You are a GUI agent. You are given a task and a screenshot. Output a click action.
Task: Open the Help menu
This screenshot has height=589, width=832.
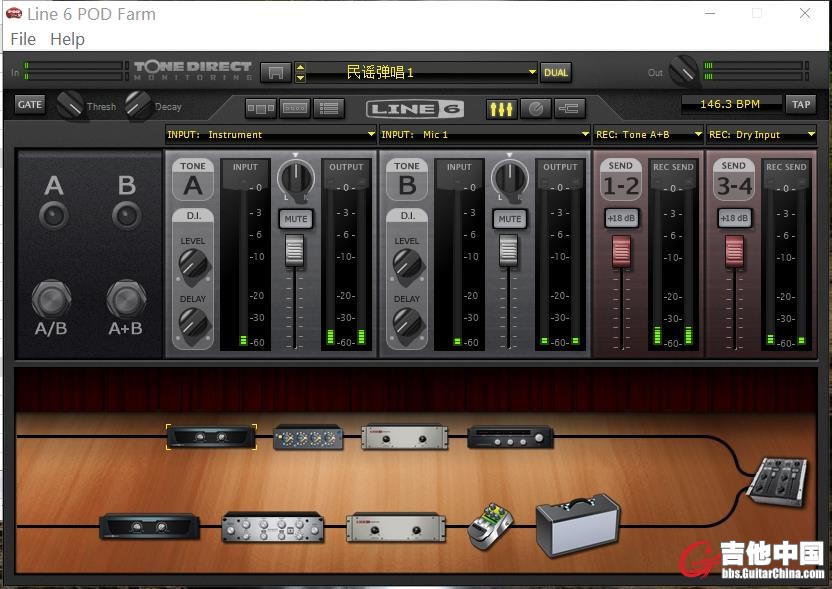click(x=67, y=39)
